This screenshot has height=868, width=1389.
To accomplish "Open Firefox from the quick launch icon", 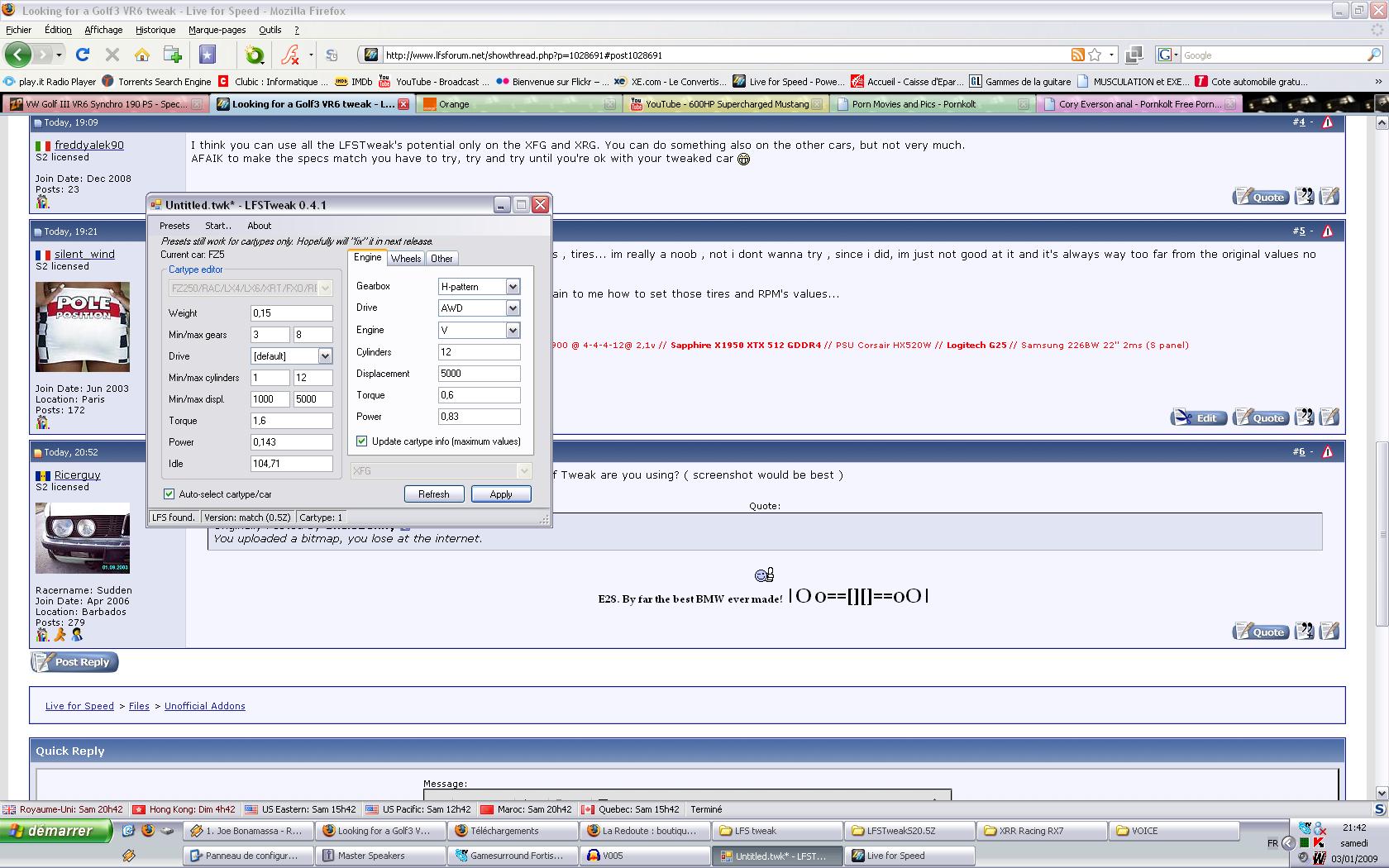I will pos(147,830).
